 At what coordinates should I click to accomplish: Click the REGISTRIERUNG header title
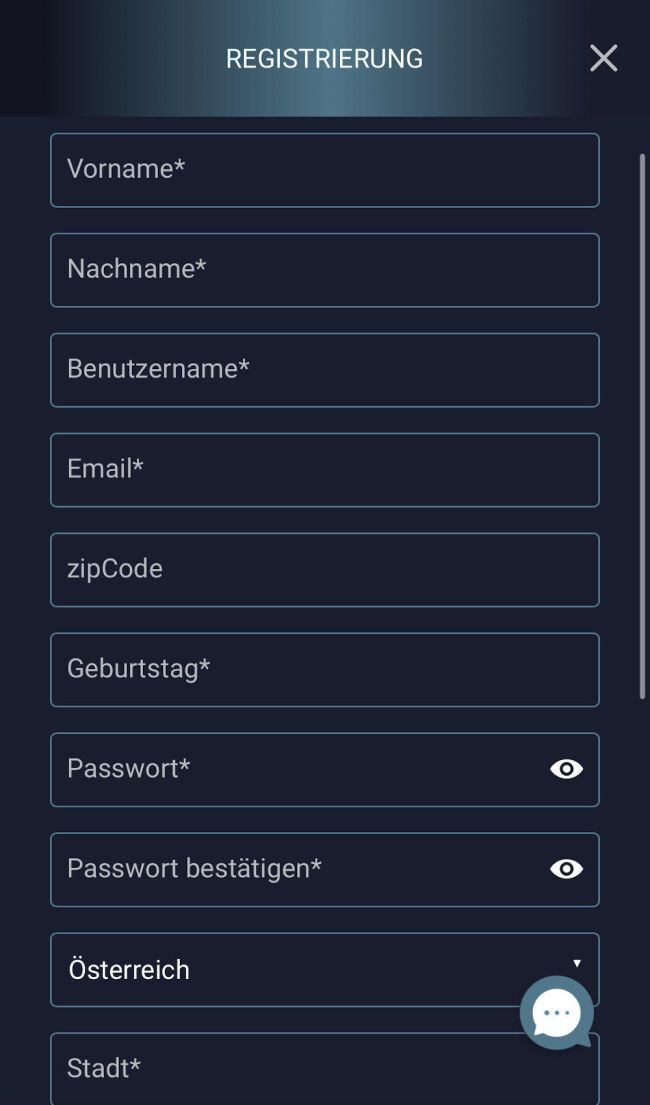tap(324, 59)
